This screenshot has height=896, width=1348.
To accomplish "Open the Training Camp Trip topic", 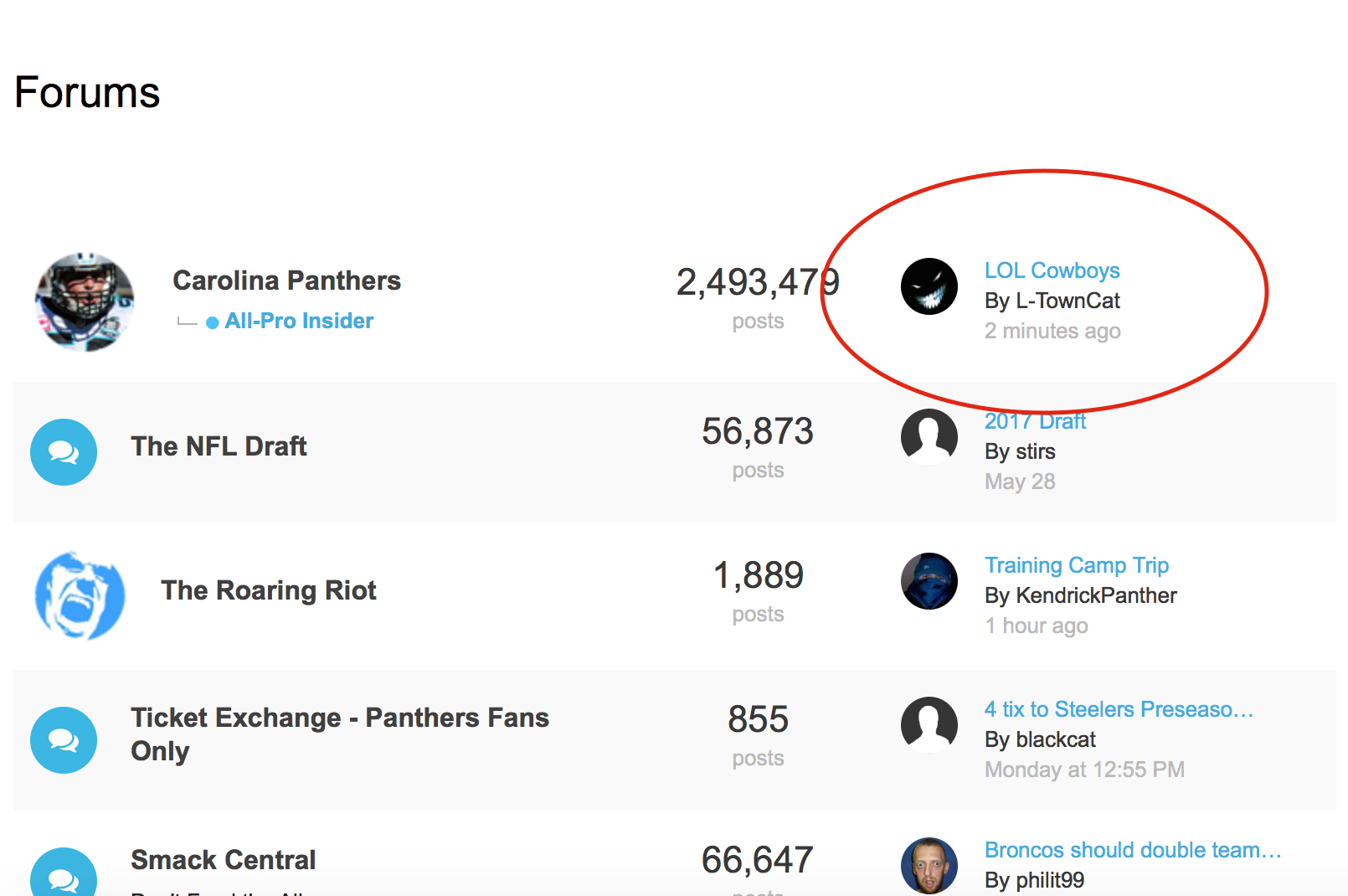I will (1077, 565).
